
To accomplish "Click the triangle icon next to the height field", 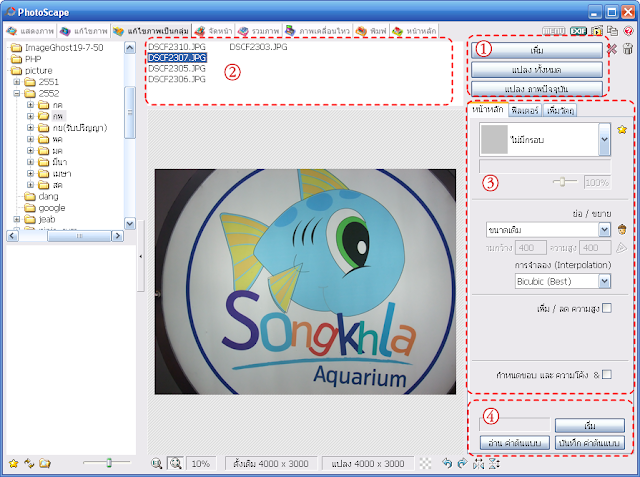I will point(621,248).
